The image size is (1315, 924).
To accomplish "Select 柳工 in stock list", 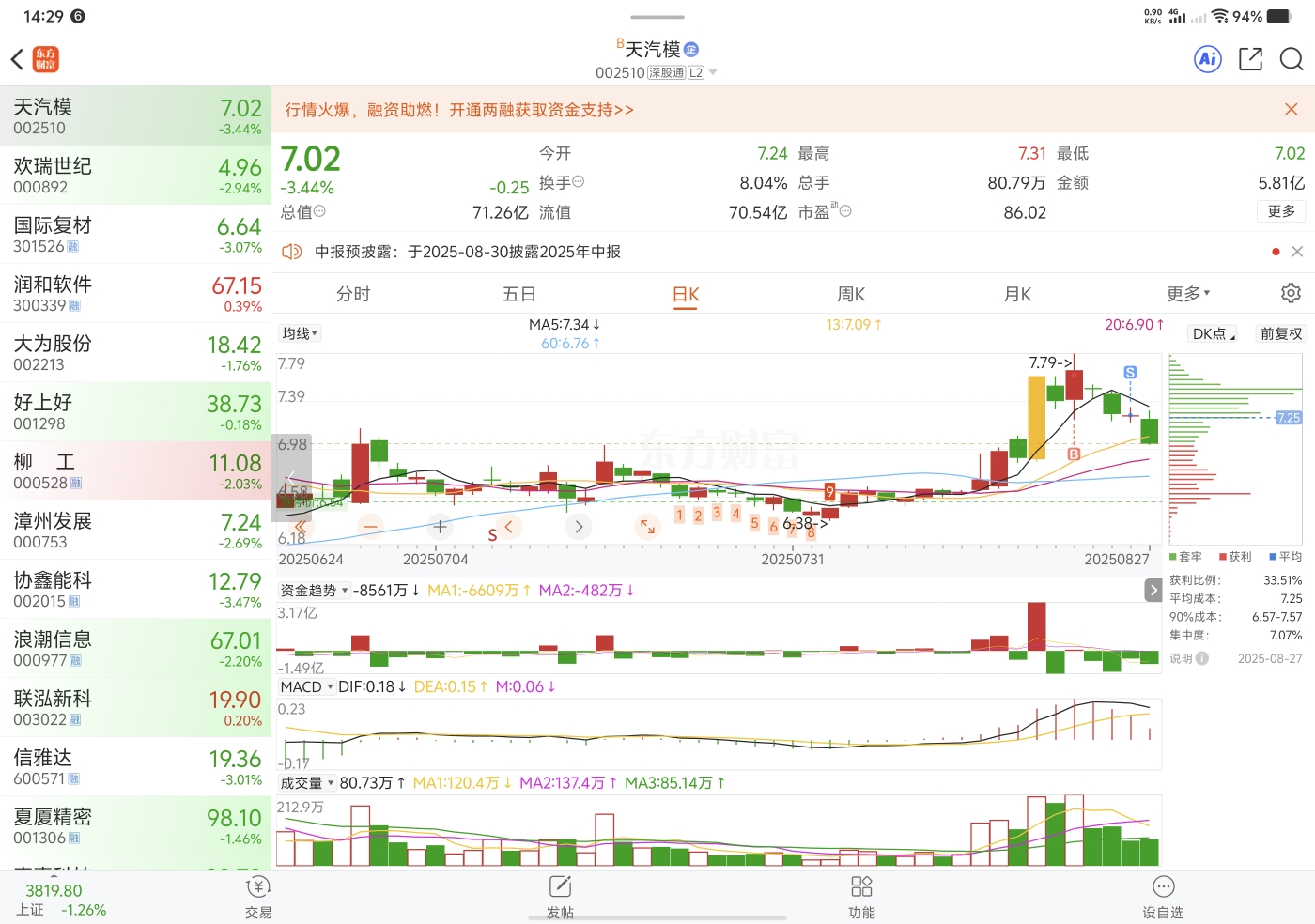I will [x=135, y=470].
